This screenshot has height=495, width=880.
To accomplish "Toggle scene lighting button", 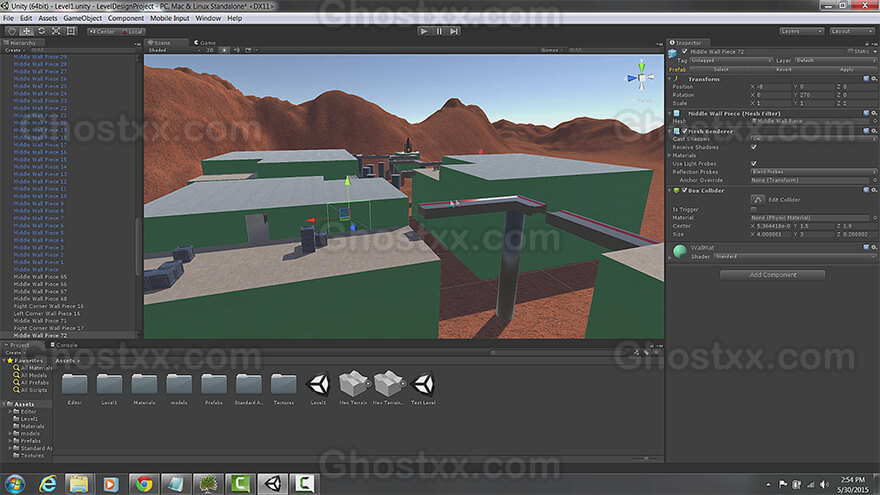I will pos(224,50).
